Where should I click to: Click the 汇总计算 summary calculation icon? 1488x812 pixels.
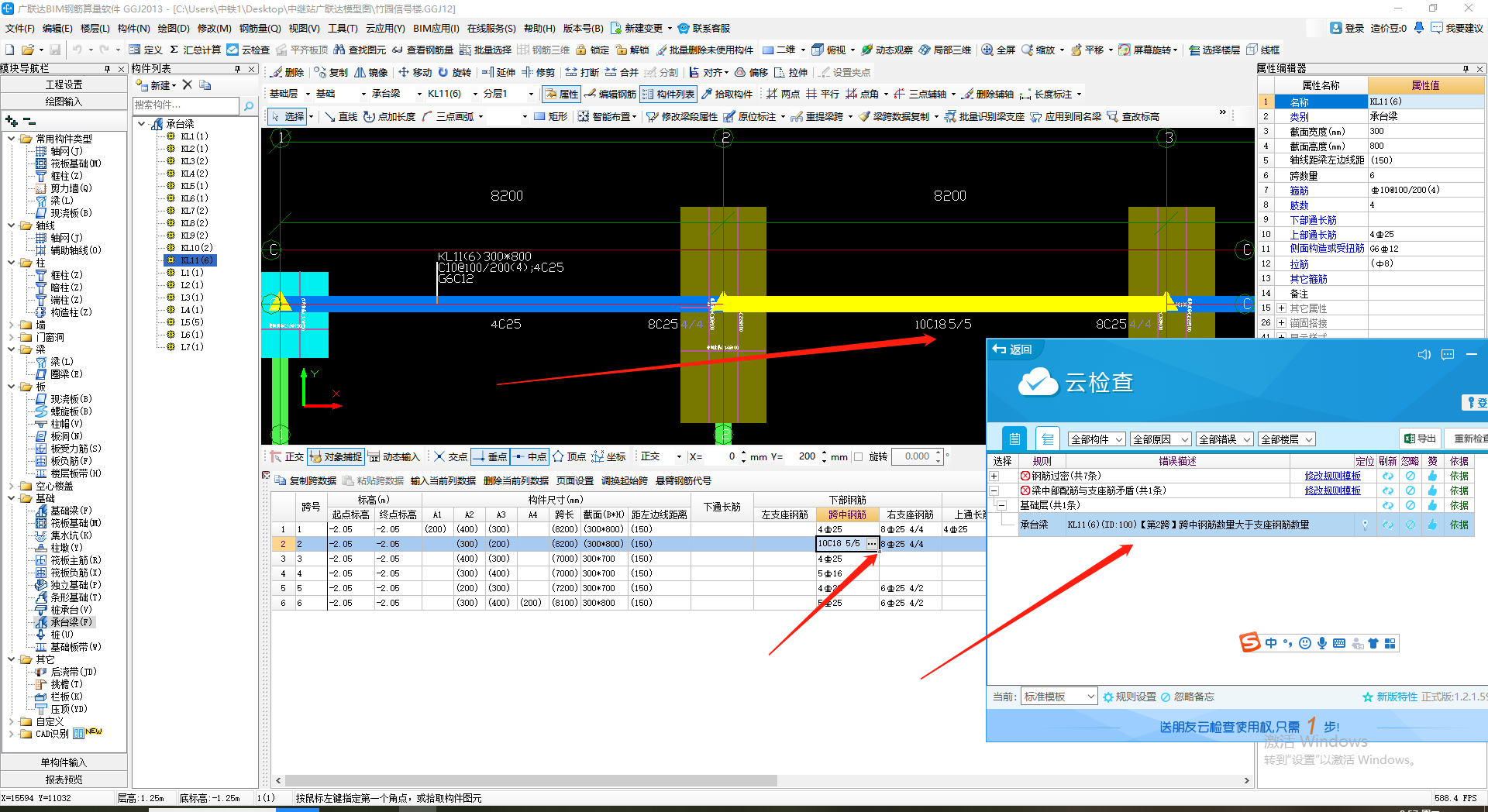[x=195, y=50]
